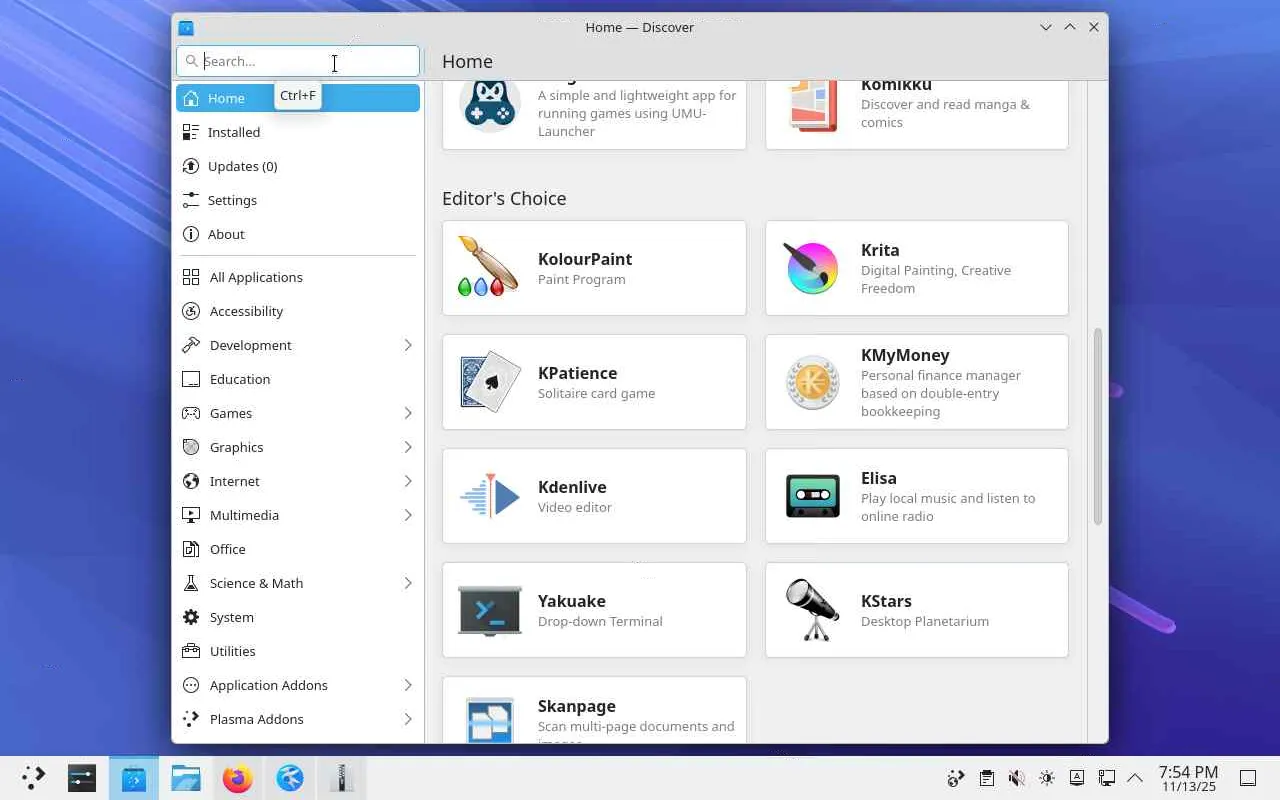Click the Education category icon in sidebar
This screenshot has width=1280, height=800.
[x=191, y=379]
